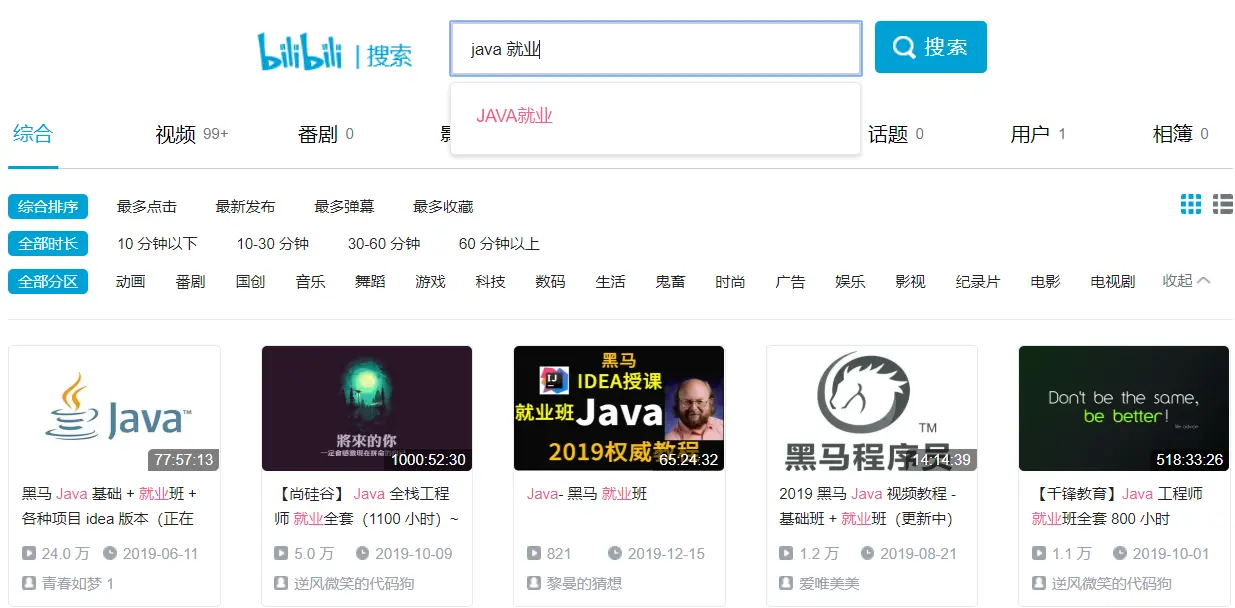Viewport: 1235px width, 608px height.
Task: Filter by 鬼畜 category
Action: coord(671,282)
